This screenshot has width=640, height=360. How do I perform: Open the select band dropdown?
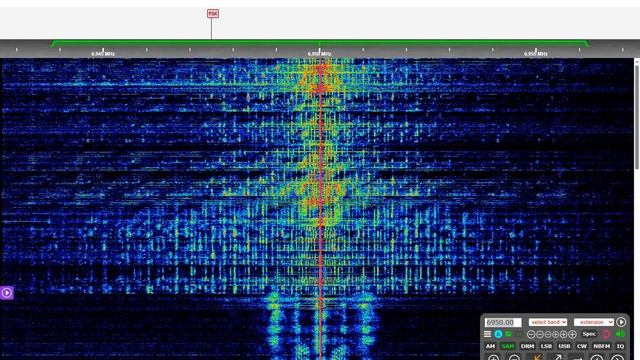(548, 322)
